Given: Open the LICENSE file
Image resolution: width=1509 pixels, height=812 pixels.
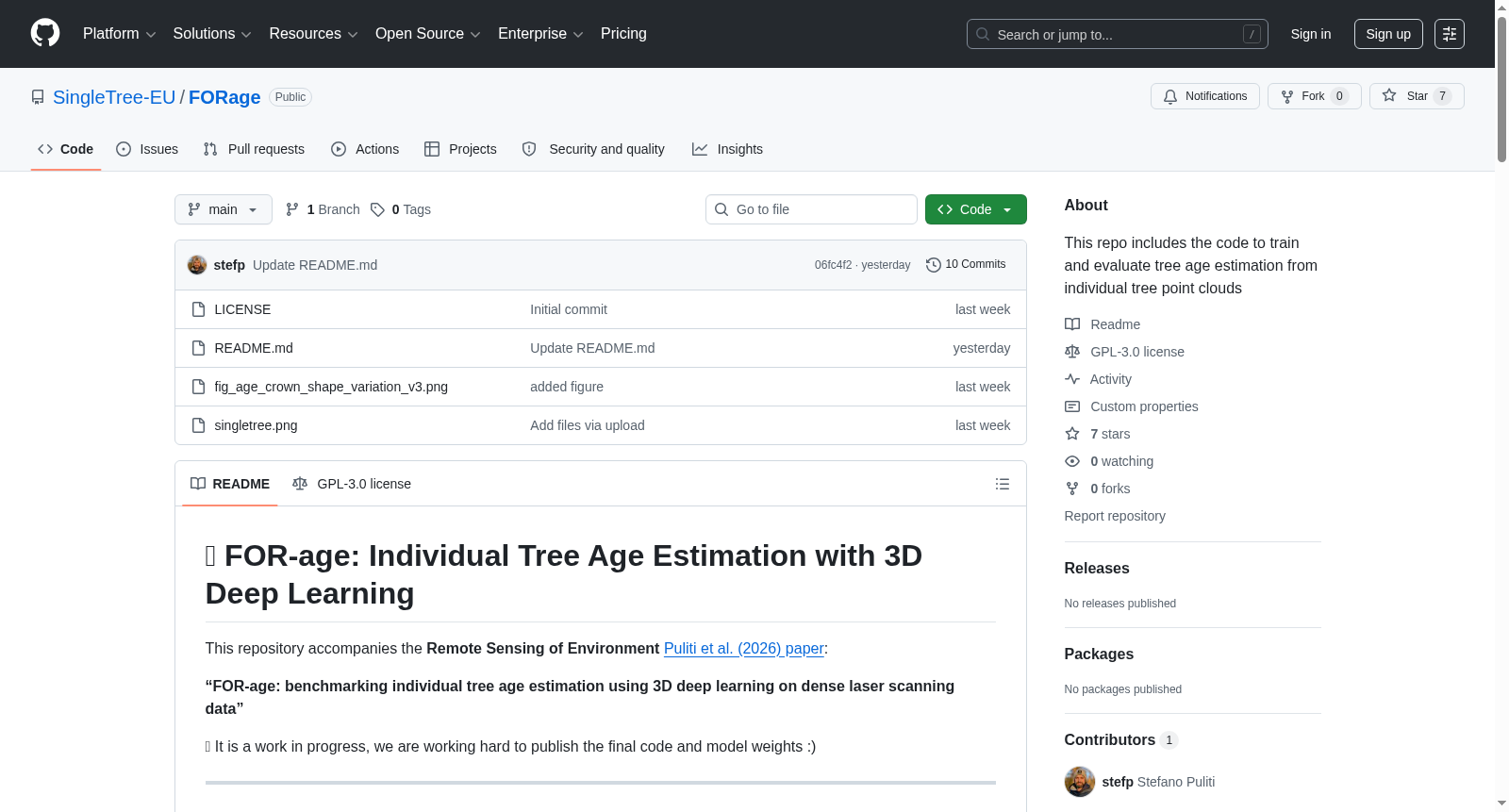Looking at the screenshot, I should tap(242, 309).
